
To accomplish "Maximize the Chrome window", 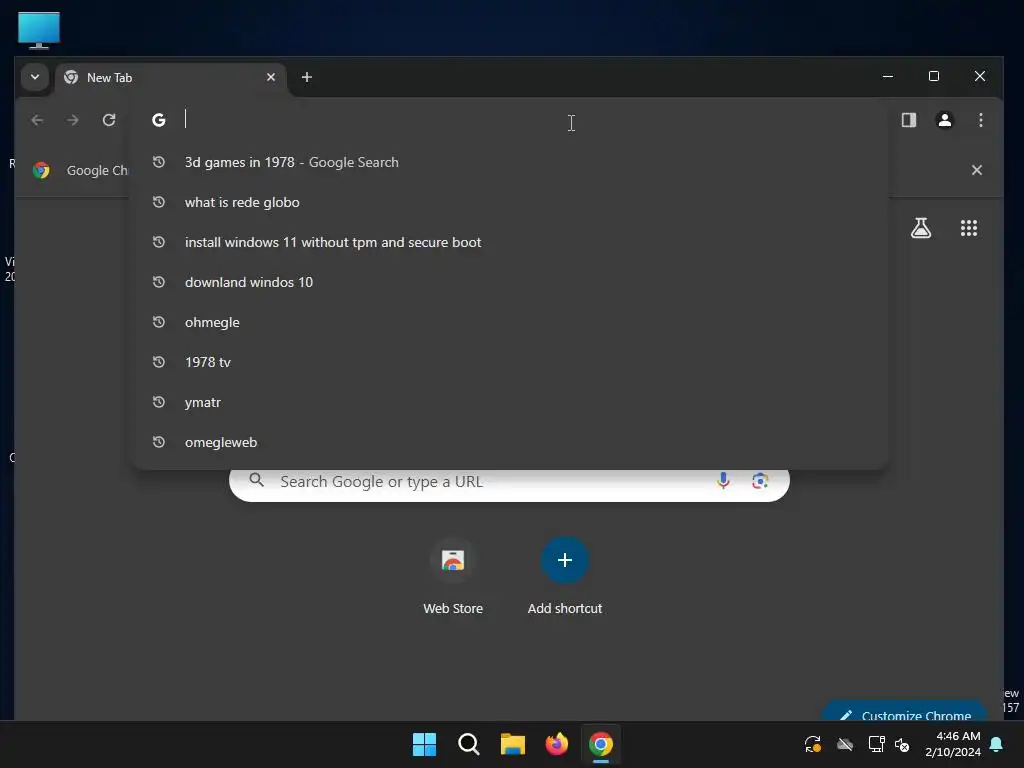I will (x=934, y=76).
